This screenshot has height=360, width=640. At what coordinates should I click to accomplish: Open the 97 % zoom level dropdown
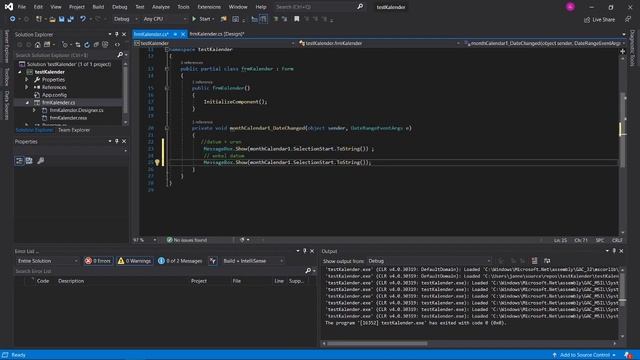tap(145, 240)
